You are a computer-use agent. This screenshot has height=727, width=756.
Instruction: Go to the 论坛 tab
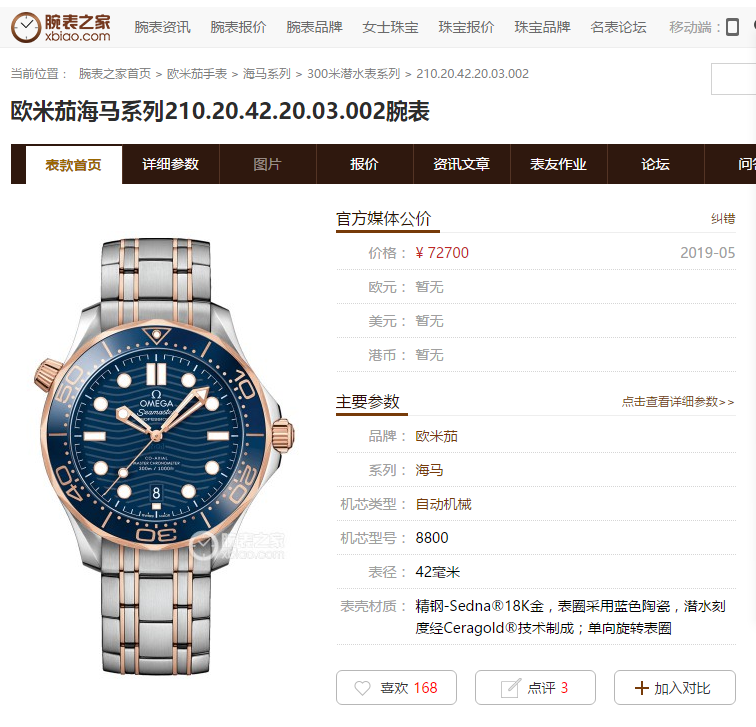coord(656,164)
